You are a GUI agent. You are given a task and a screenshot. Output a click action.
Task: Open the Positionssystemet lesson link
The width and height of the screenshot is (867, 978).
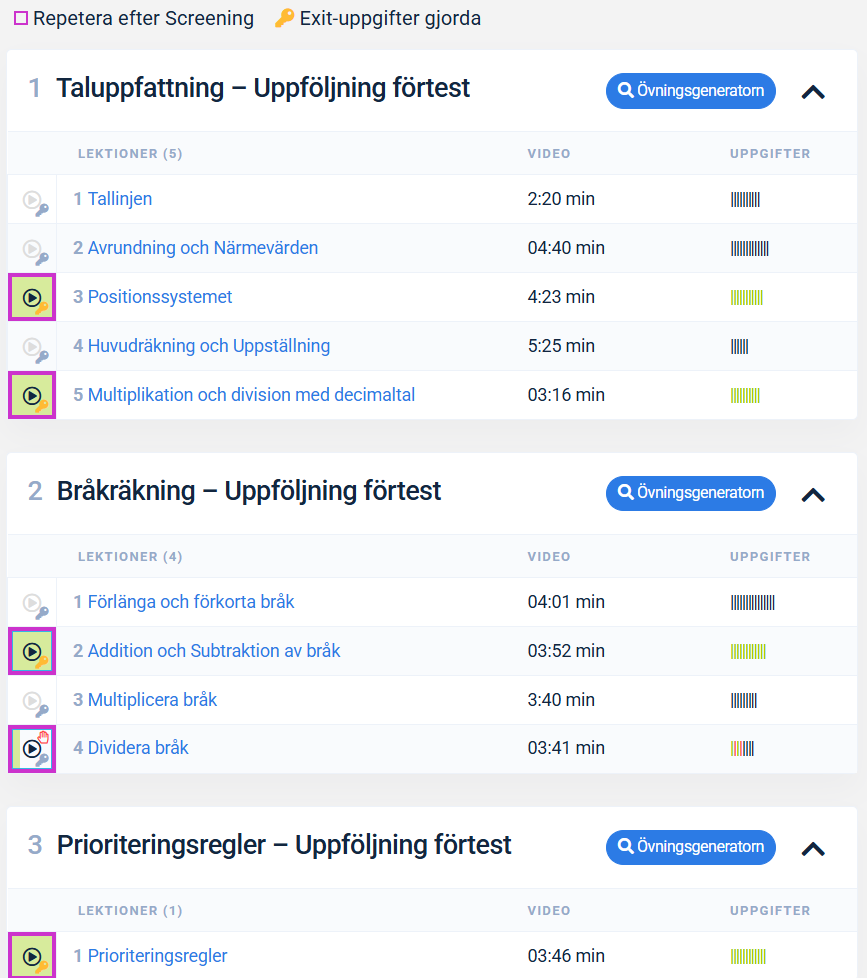pos(159,297)
